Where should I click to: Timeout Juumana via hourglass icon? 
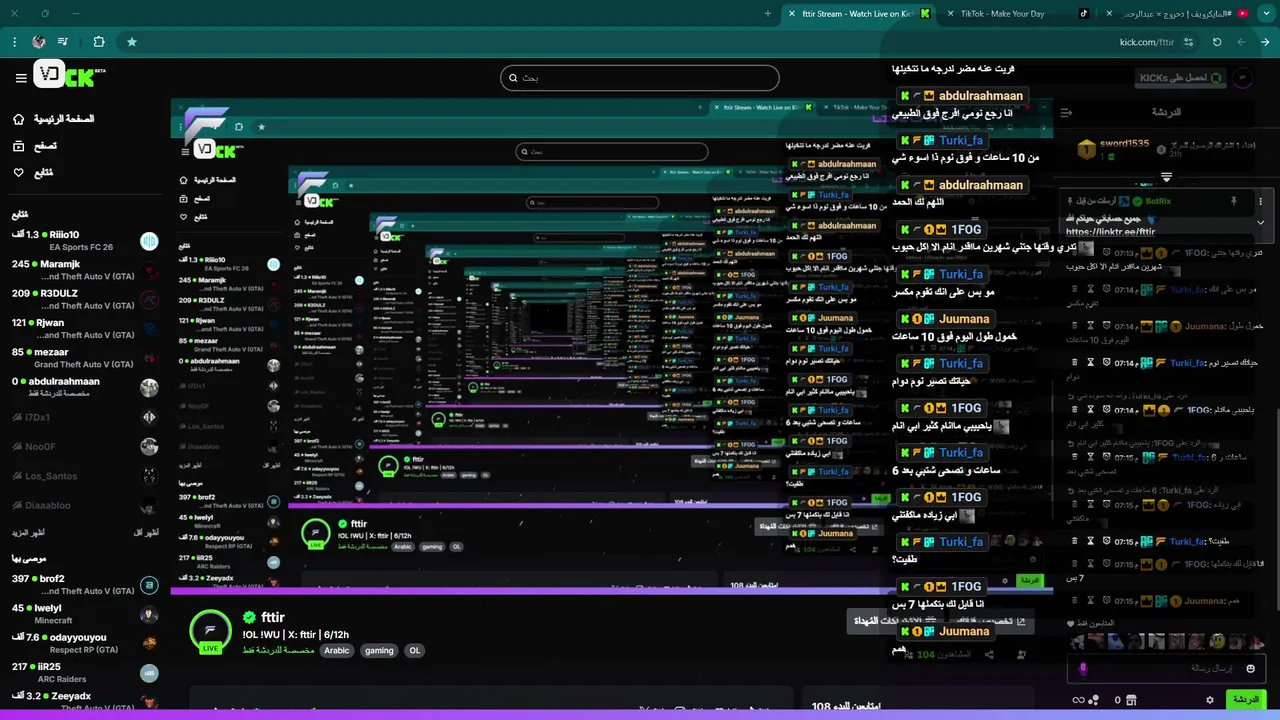[1090, 601]
